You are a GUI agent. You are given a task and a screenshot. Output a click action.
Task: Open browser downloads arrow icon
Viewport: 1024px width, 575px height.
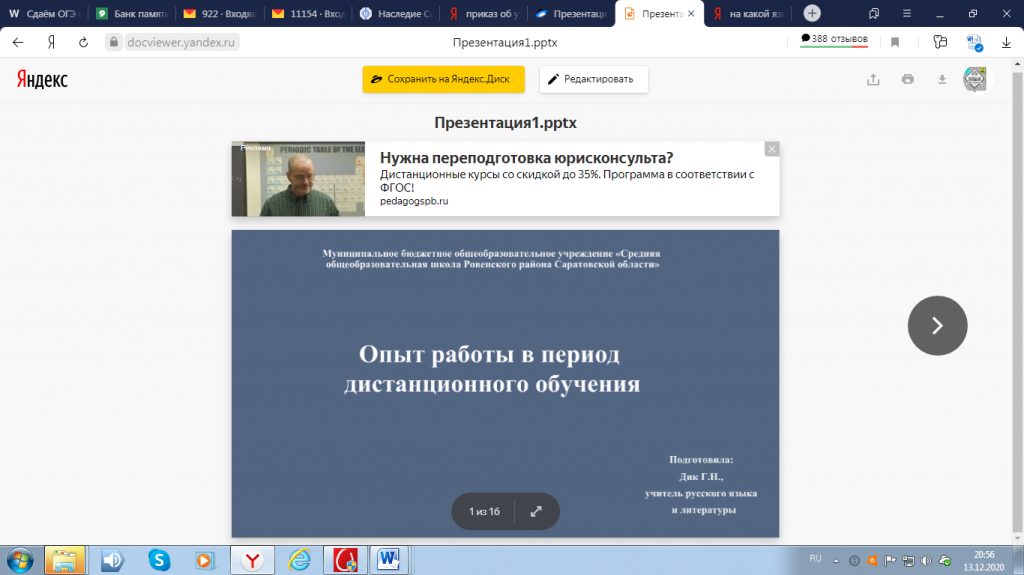(1006, 42)
